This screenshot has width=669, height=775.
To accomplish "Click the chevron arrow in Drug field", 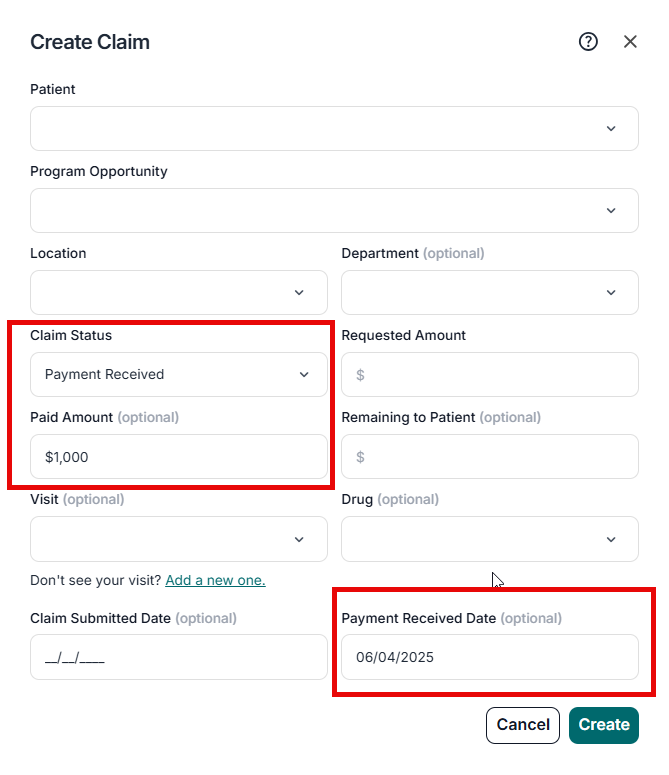I will coord(611,539).
